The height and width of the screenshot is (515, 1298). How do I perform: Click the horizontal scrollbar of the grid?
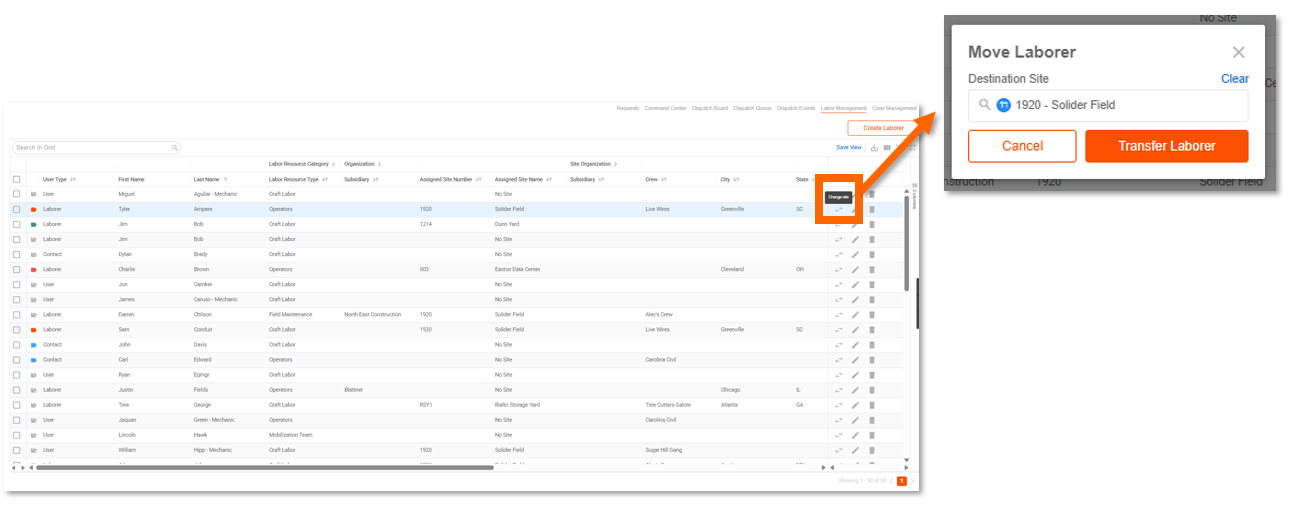pos(265,467)
